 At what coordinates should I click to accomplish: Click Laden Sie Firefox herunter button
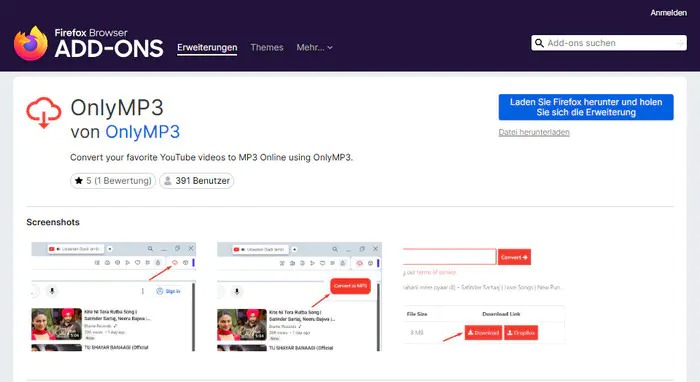586,107
